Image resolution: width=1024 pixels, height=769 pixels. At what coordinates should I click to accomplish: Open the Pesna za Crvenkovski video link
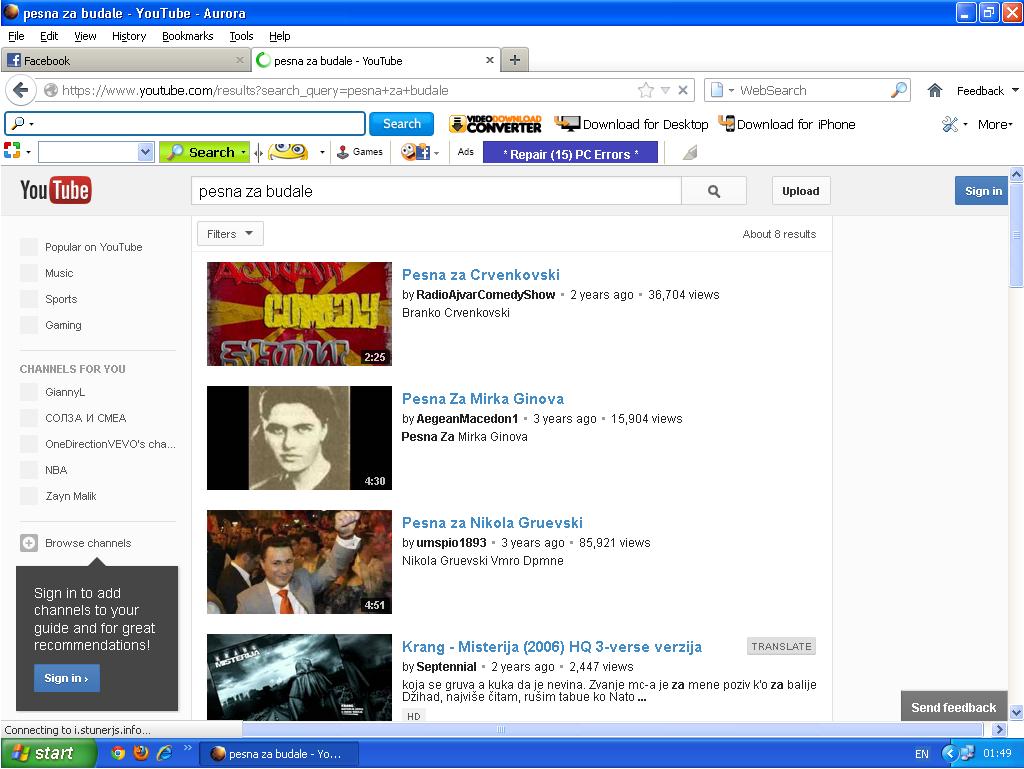click(x=481, y=275)
